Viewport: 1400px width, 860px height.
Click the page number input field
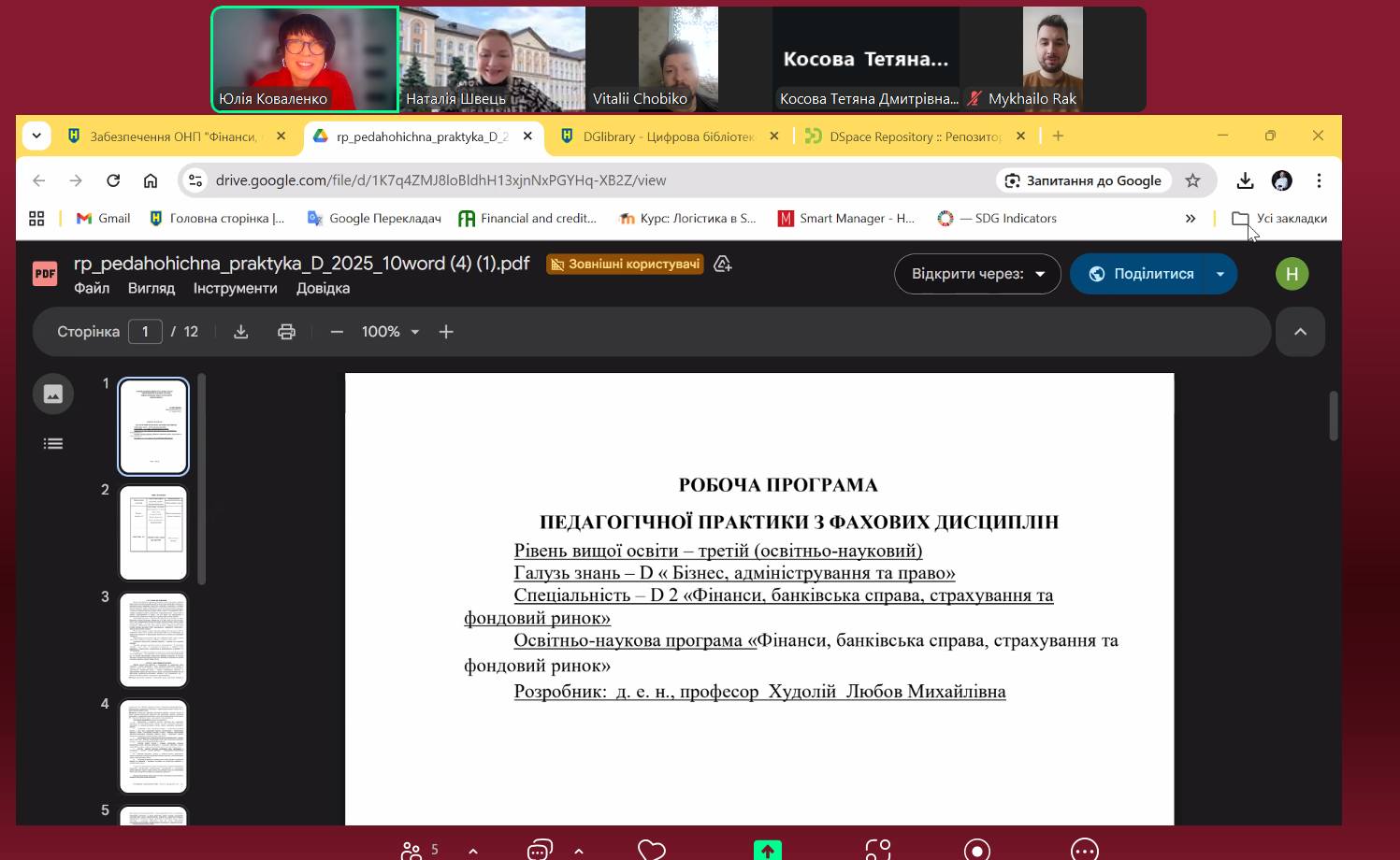click(145, 332)
